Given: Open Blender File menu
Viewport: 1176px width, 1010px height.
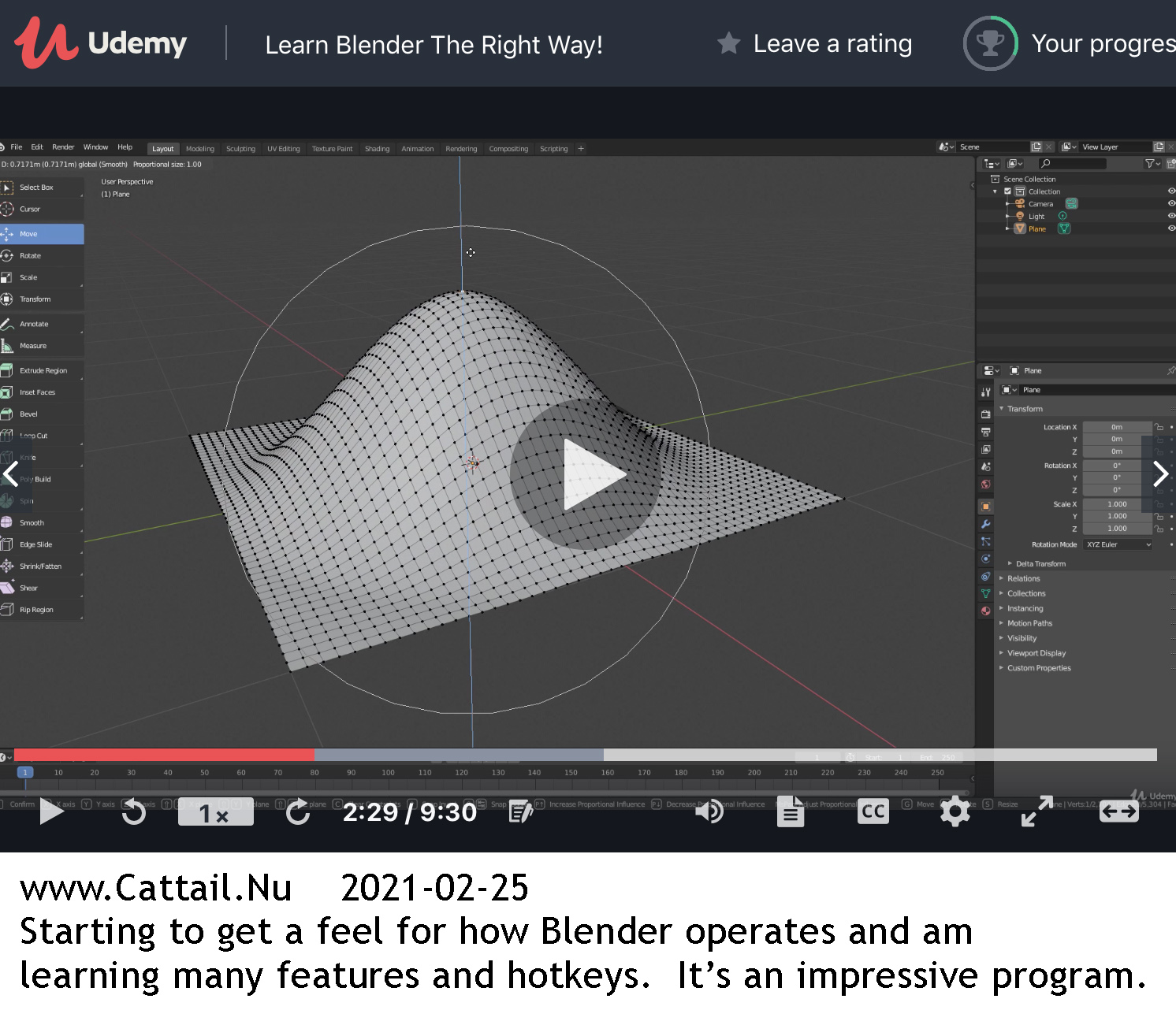Looking at the screenshot, I should (17, 147).
